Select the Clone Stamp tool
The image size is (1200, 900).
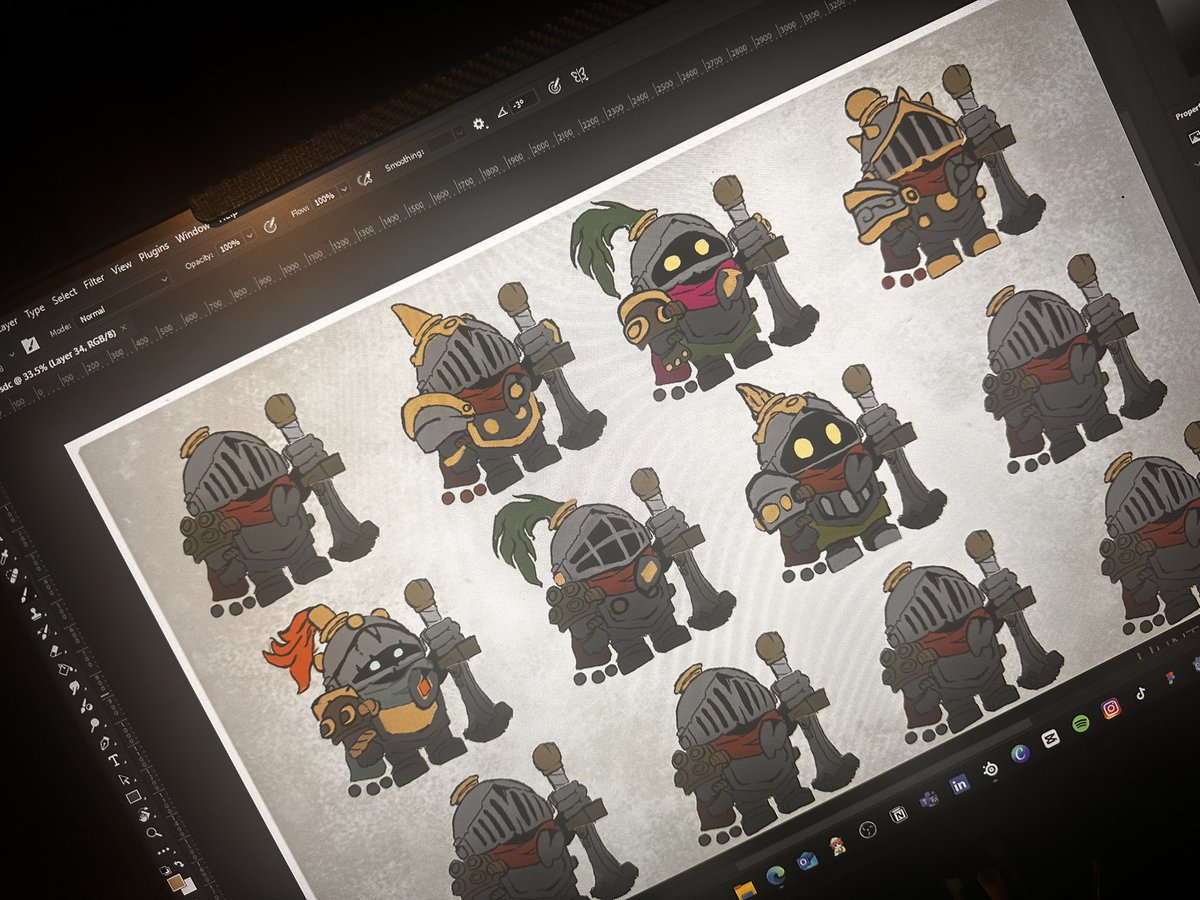coord(35,613)
